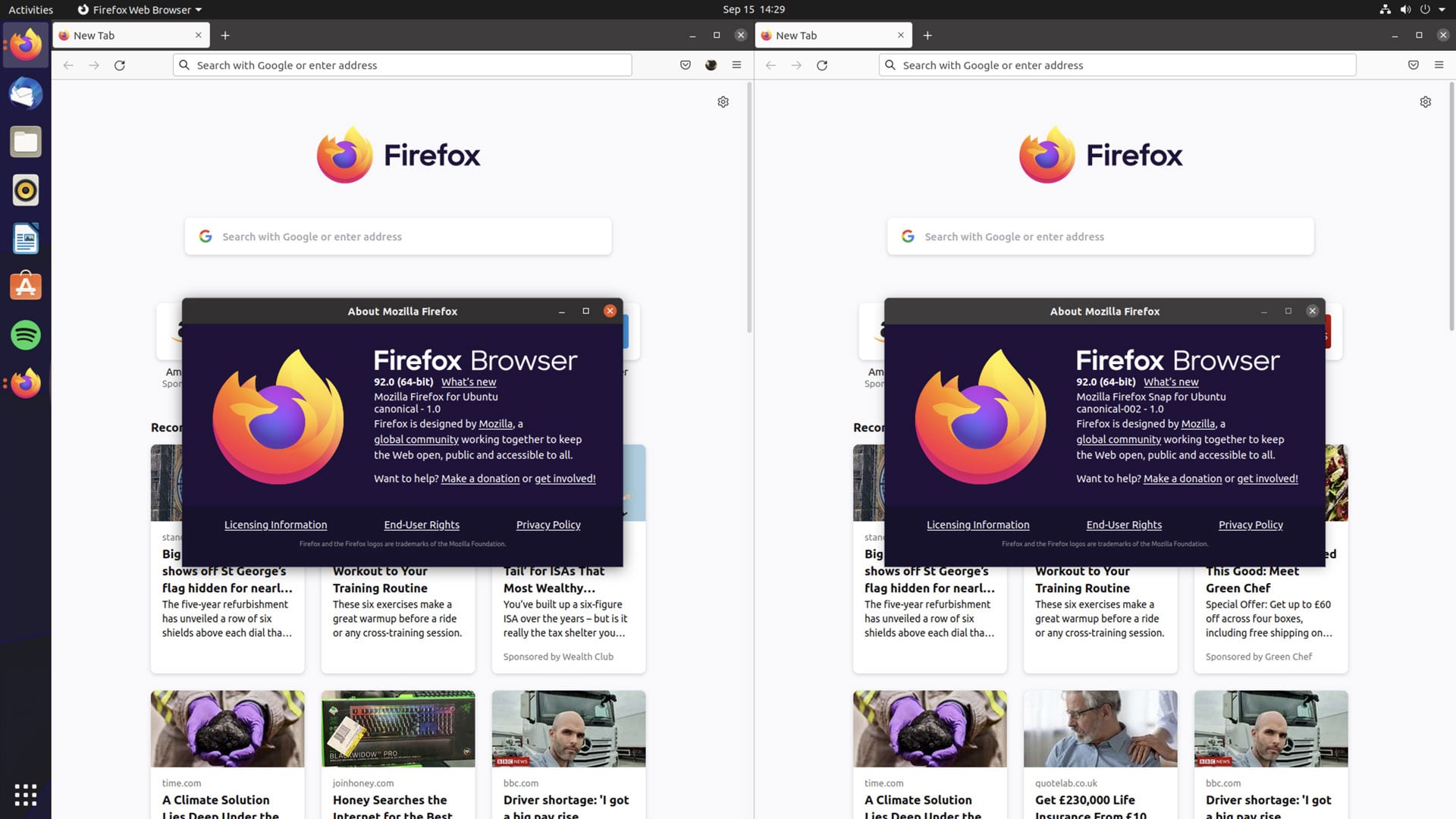Click the profile avatar in the left Firefox toolbar
Screen dimensions: 1456x819
coord(711,65)
